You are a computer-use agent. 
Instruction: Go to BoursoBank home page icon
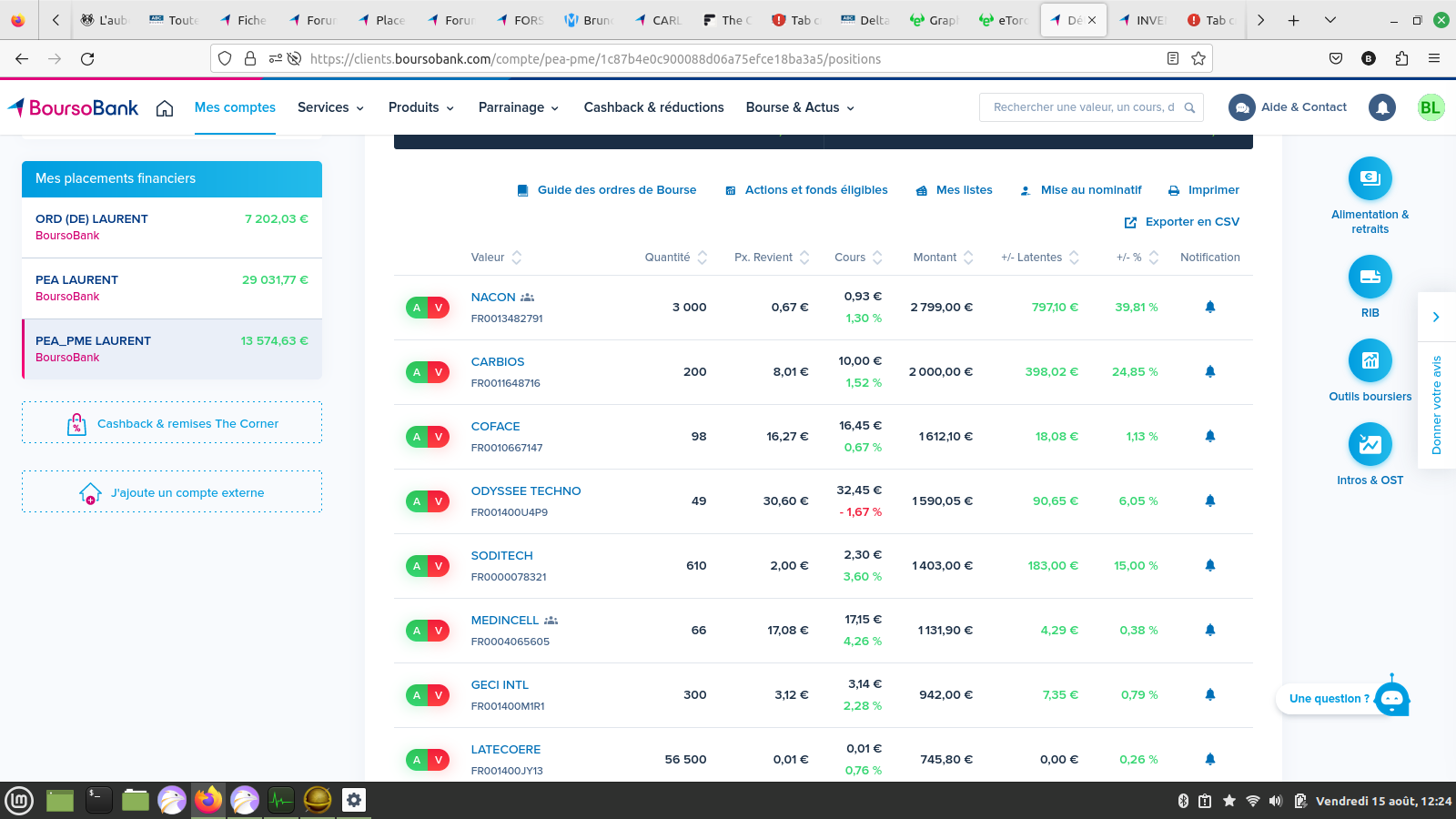click(165, 108)
